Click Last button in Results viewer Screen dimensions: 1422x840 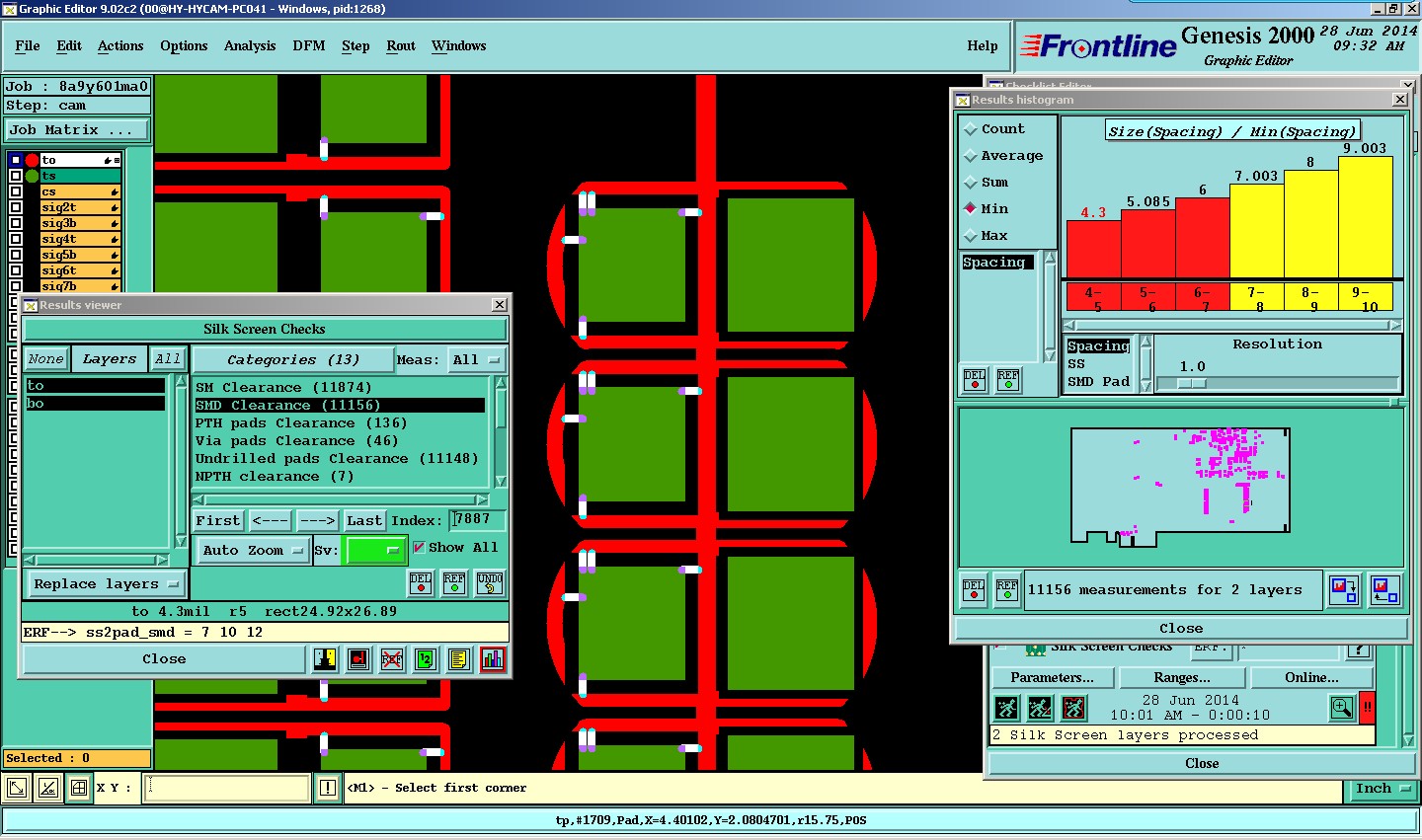point(364,520)
